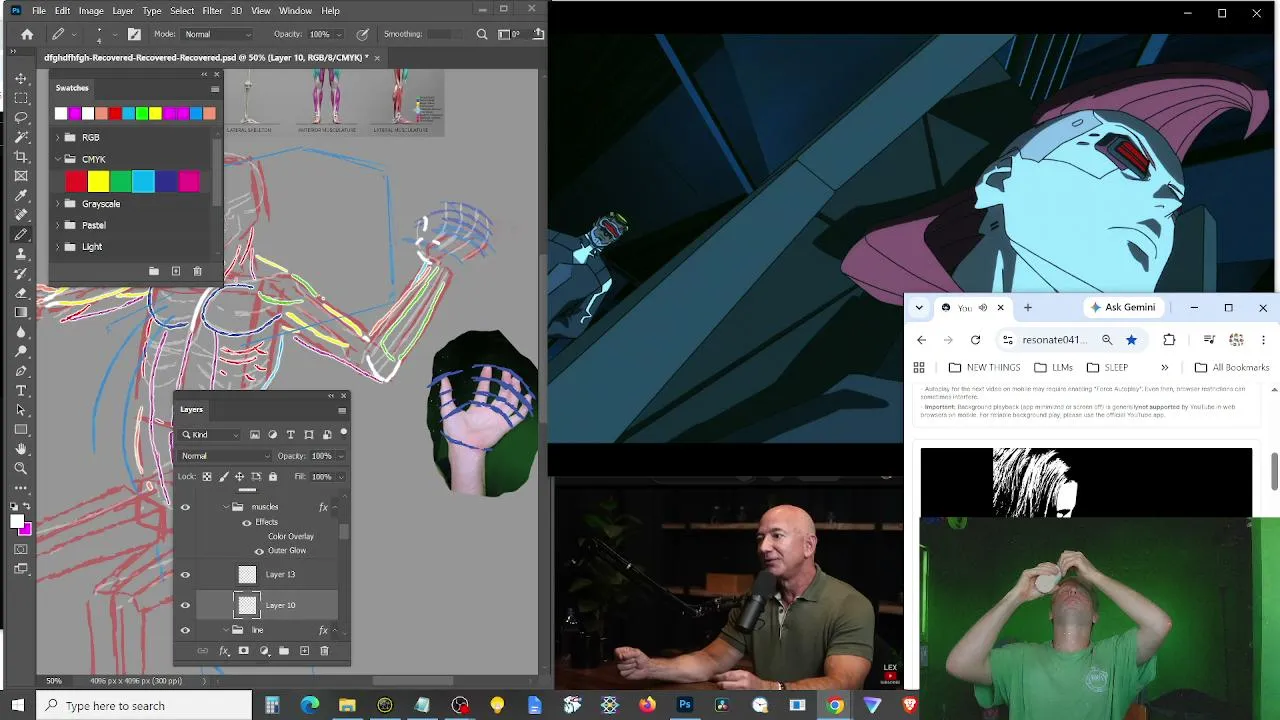Pick the yellow swatch in the CMYK group
This screenshot has height=720, width=1280.
tap(98, 181)
